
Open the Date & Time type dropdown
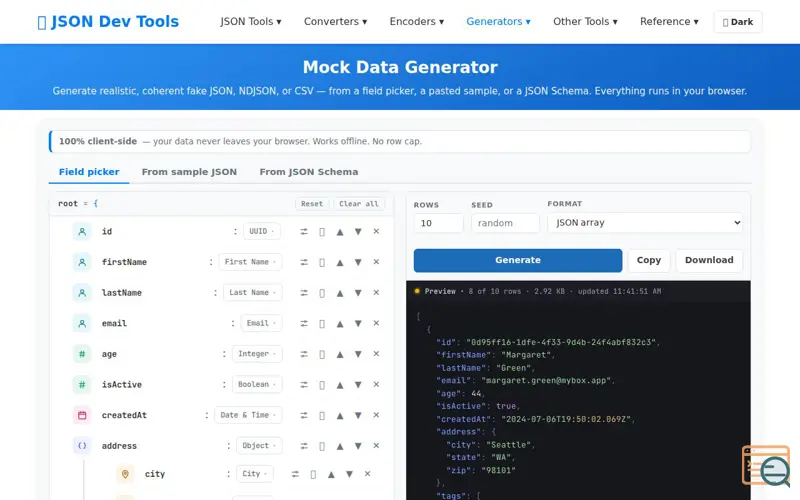248,415
